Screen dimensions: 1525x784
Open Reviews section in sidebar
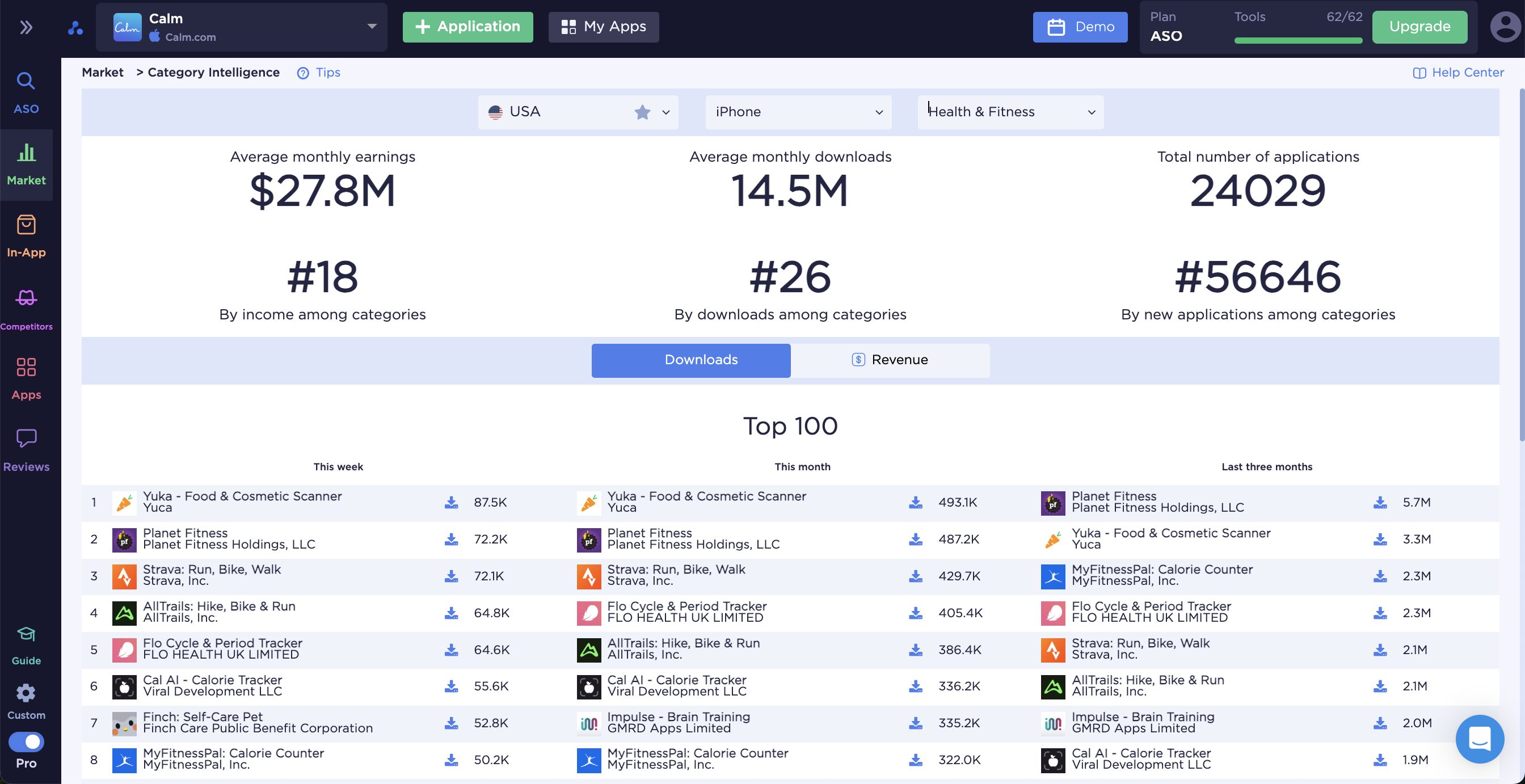(x=26, y=451)
